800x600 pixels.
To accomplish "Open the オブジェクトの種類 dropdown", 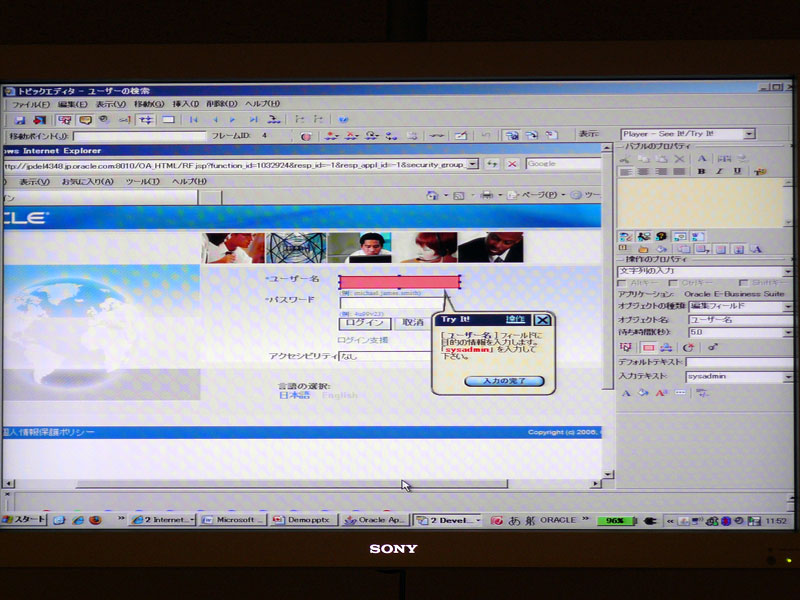I will [788, 306].
